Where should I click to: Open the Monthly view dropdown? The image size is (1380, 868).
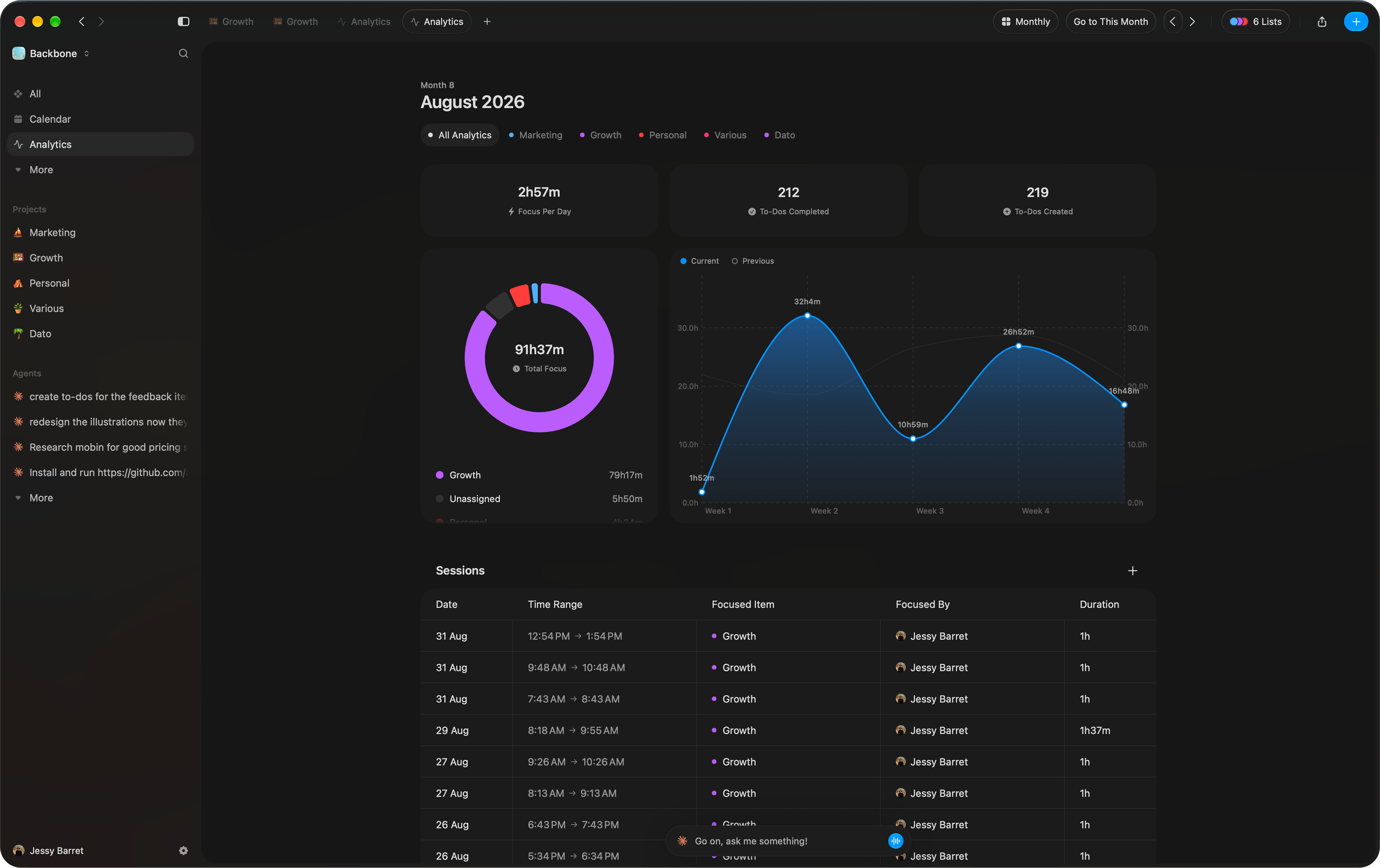click(1025, 22)
